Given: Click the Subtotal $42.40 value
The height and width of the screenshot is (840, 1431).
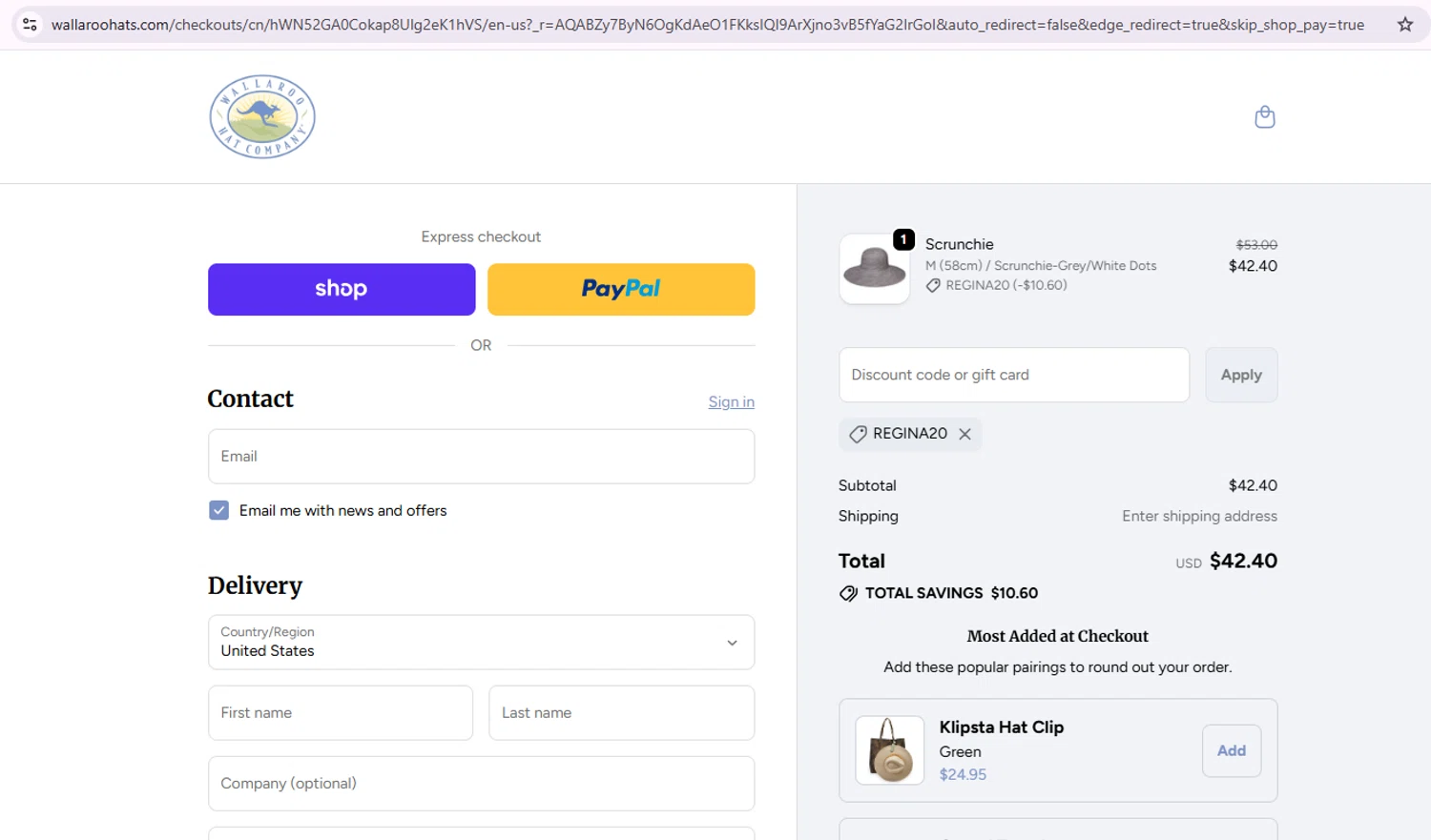Looking at the screenshot, I should pyautogui.click(x=1253, y=485).
